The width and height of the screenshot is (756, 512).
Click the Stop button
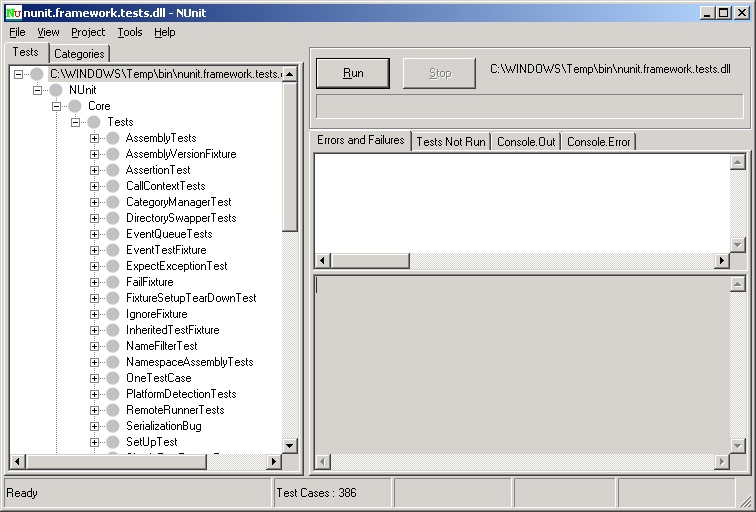439,73
